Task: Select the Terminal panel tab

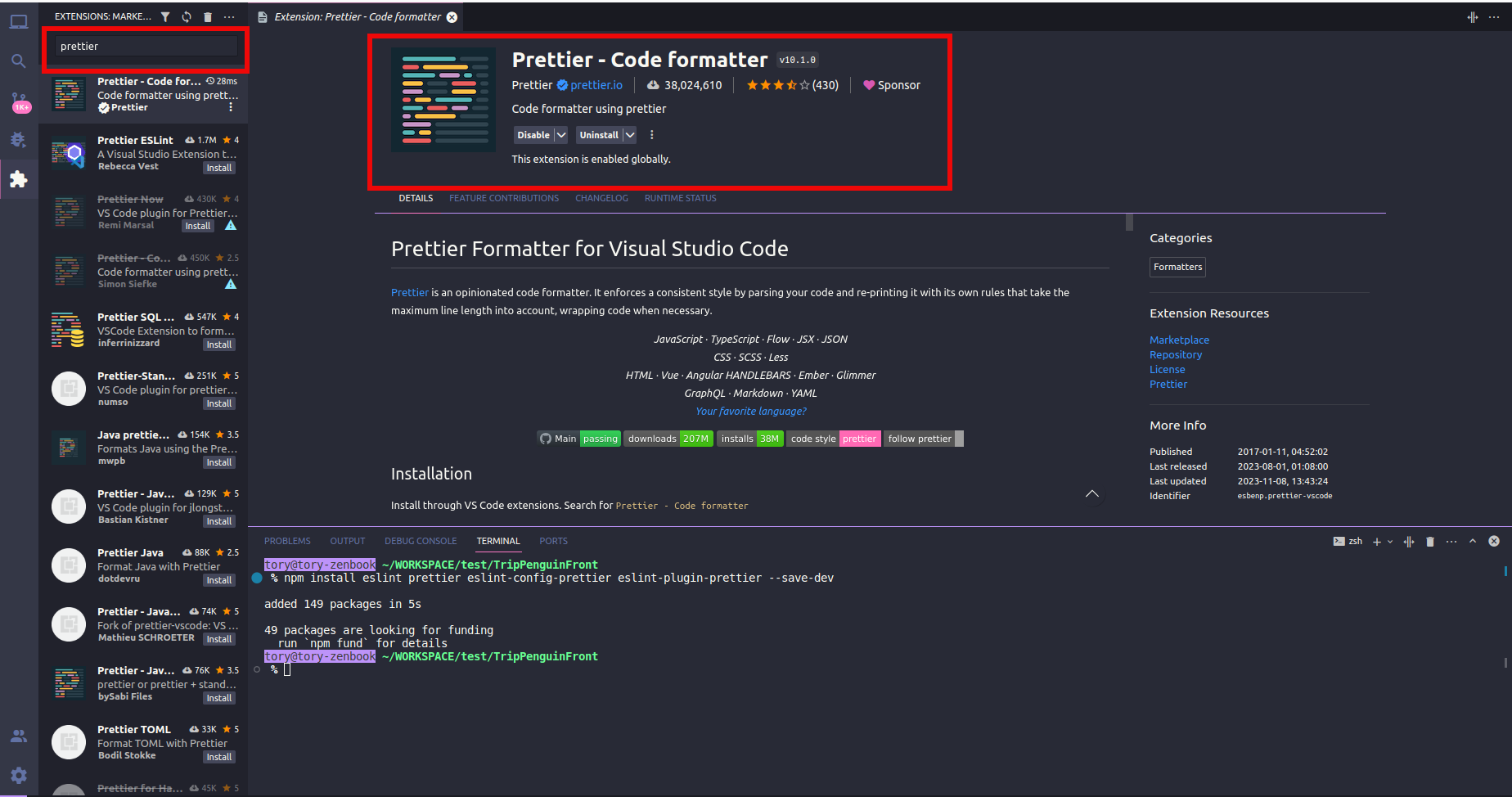Action: (498, 541)
